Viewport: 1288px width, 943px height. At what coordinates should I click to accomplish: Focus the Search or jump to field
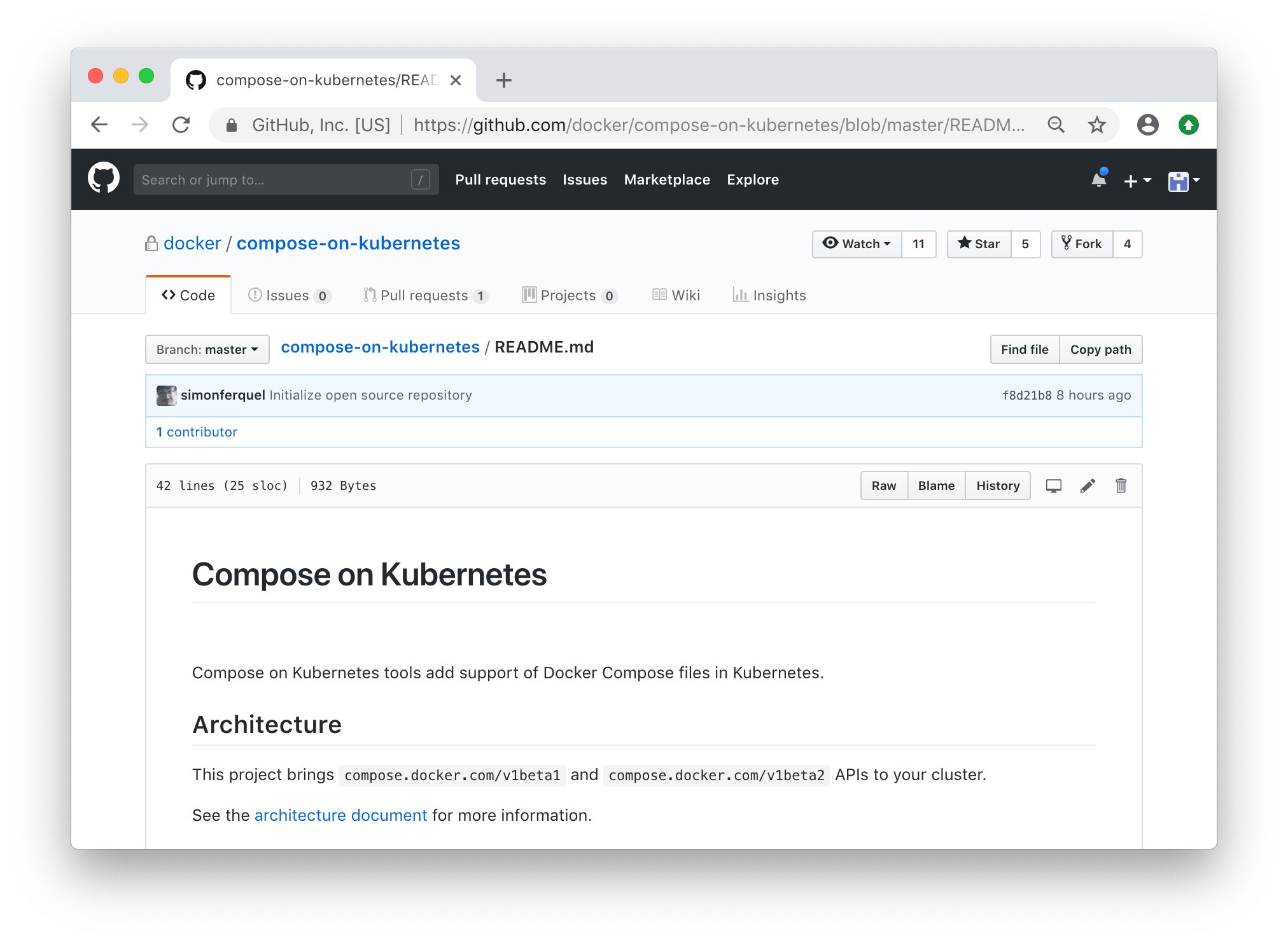pyautogui.click(x=286, y=179)
